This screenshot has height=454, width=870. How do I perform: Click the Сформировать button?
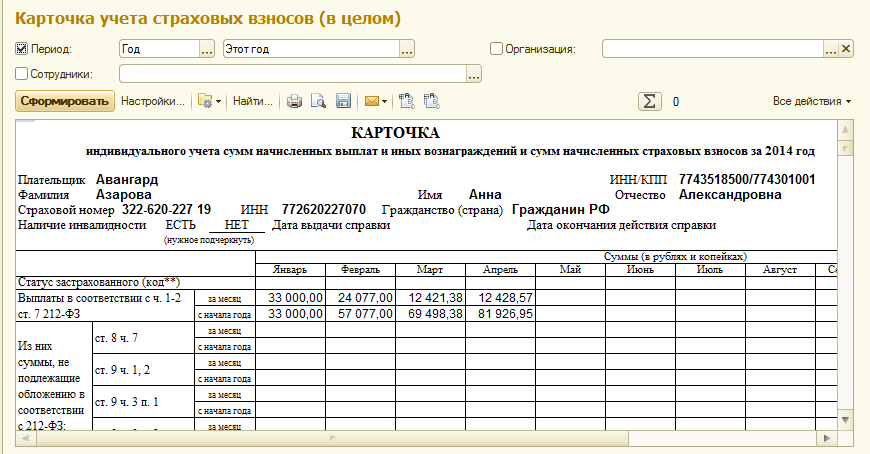click(65, 101)
